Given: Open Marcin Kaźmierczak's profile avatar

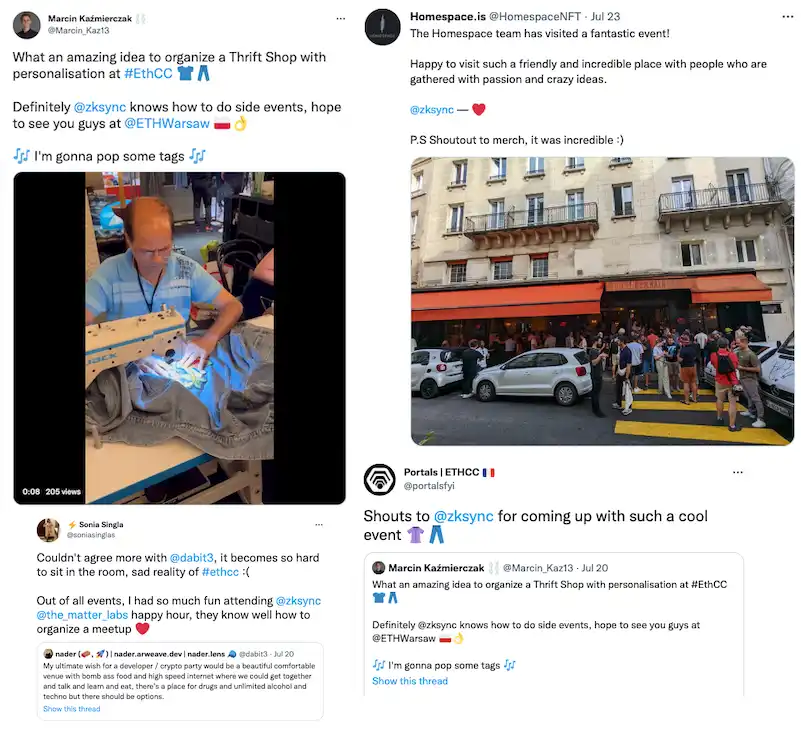Looking at the screenshot, I should (27, 25).
